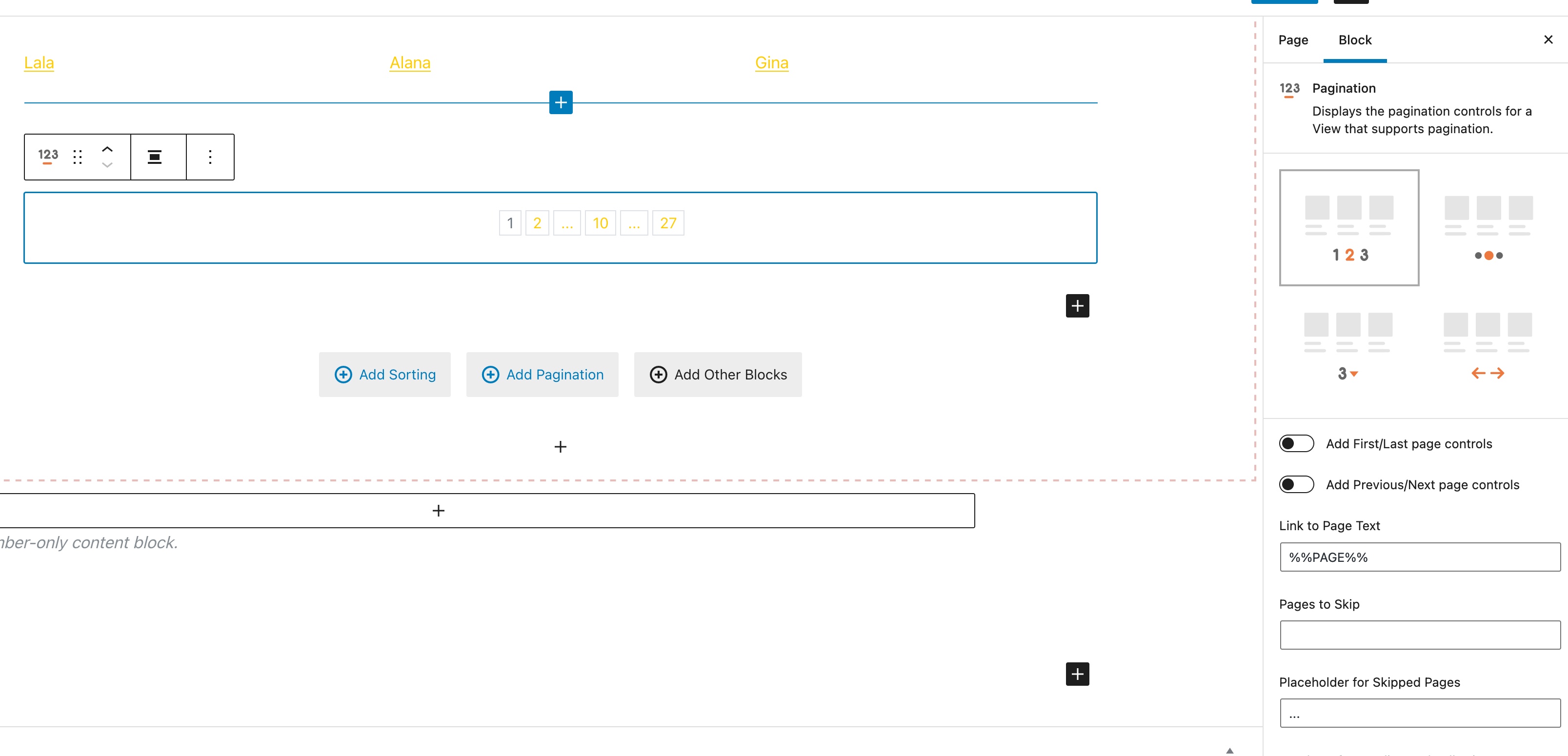Choose the previous/next arrows pagination style
The width and height of the screenshot is (1568, 756).
pyautogui.click(x=1487, y=346)
